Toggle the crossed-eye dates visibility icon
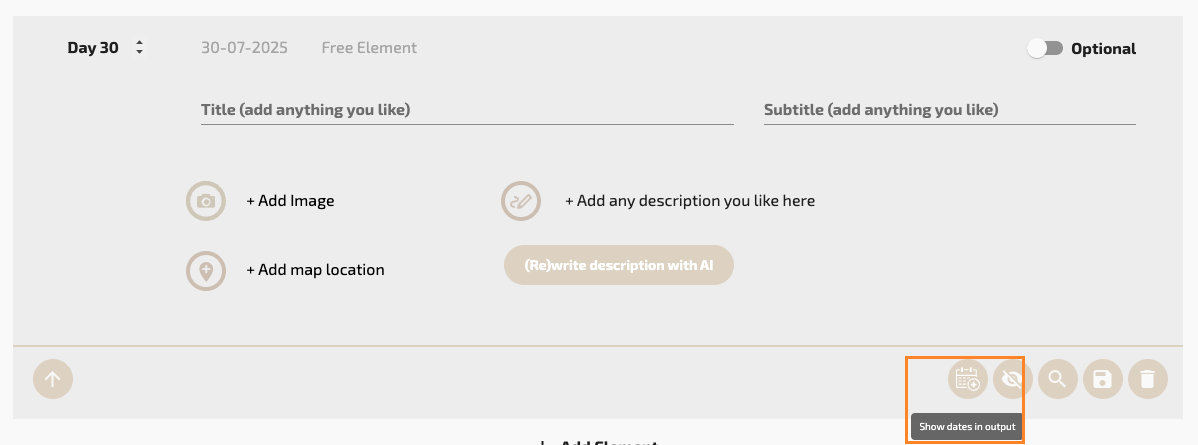The height and width of the screenshot is (445, 1198). tap(1012, 379)
